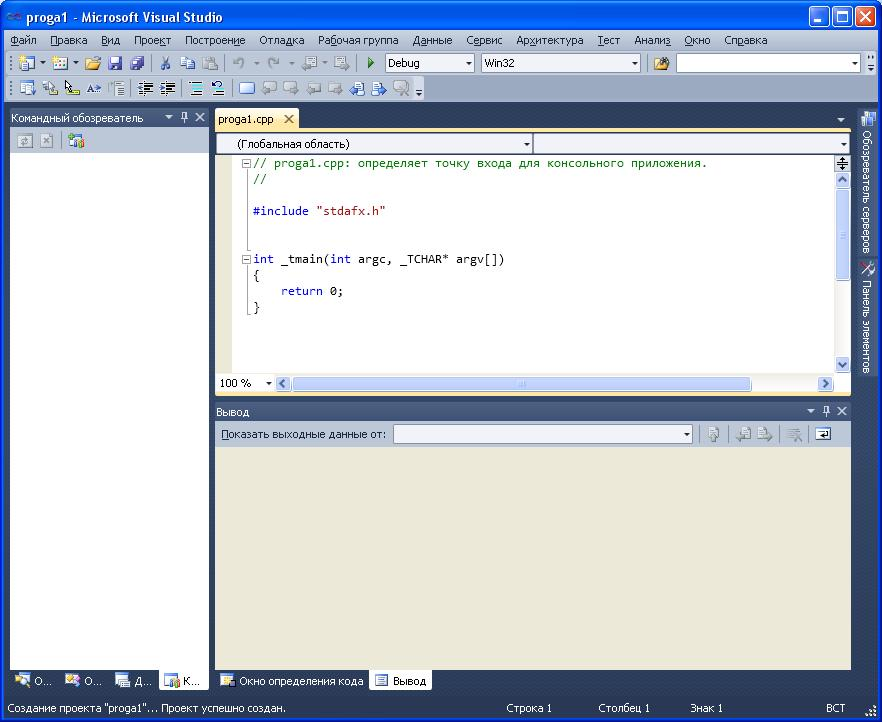882x722 pixels.
Task: Open the members dropdown beside the scope box
Action: (x=843, y=145)
